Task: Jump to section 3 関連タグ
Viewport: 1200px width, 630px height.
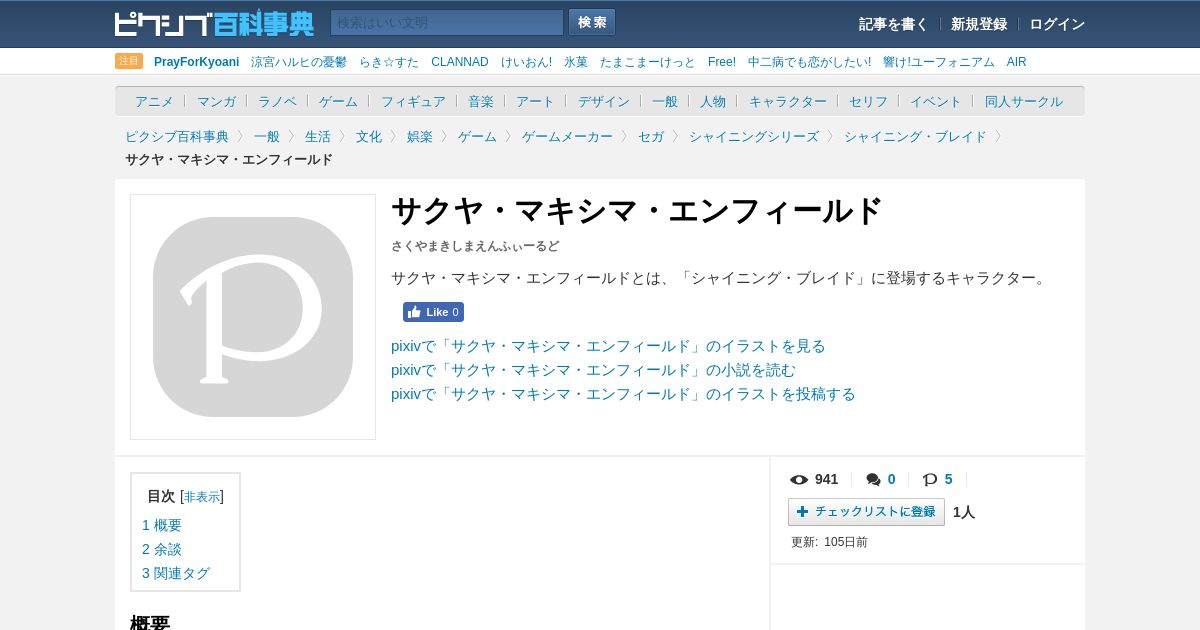Action: pos(176,573)
